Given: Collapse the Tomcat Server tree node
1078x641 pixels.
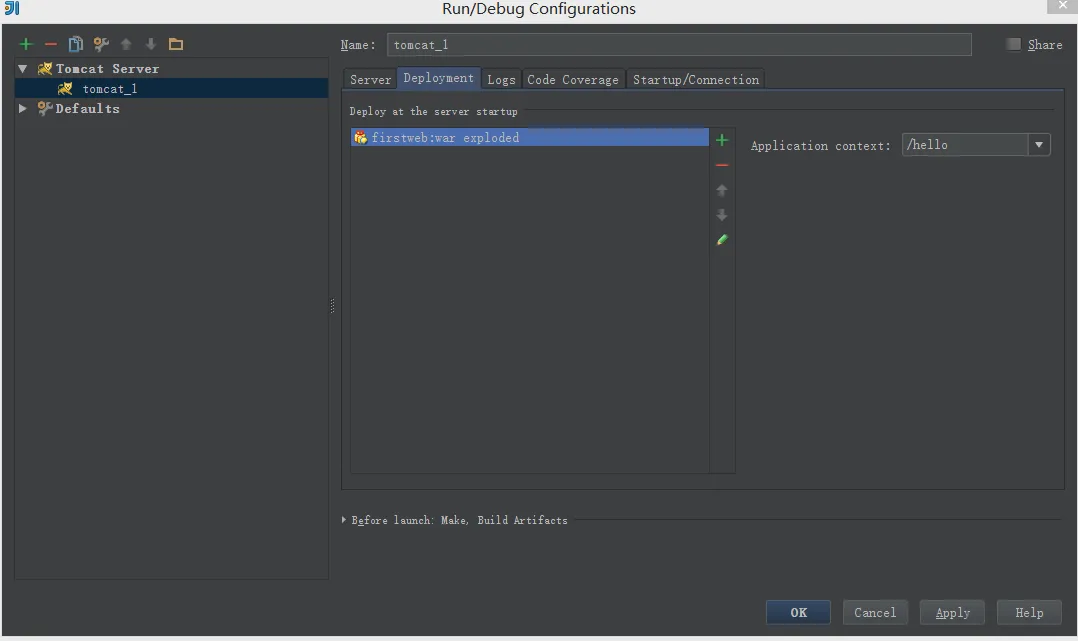Looking at the screenshot, I should (23, 69).
